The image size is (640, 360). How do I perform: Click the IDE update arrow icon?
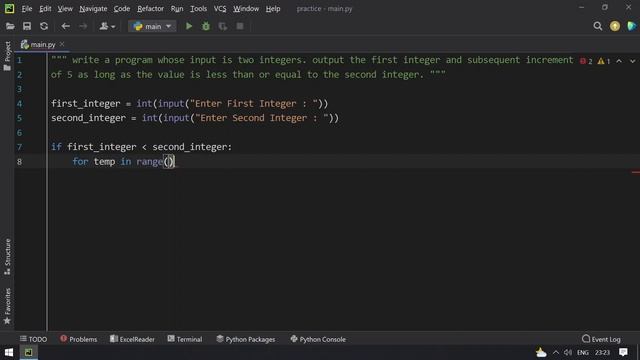(x=615, y=27)
